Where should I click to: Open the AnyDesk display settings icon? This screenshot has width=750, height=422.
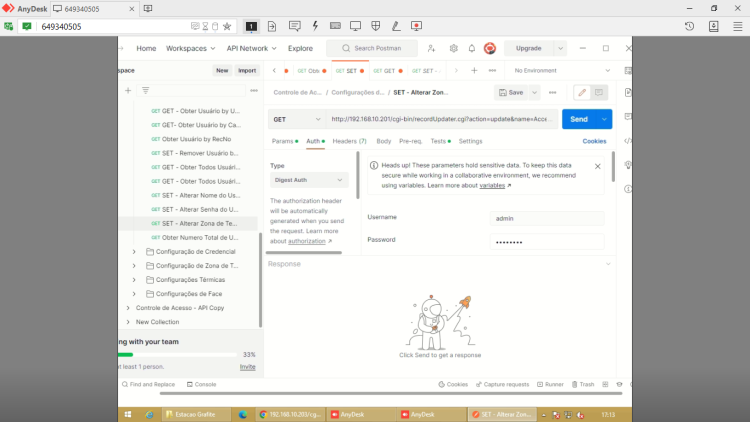355,26
